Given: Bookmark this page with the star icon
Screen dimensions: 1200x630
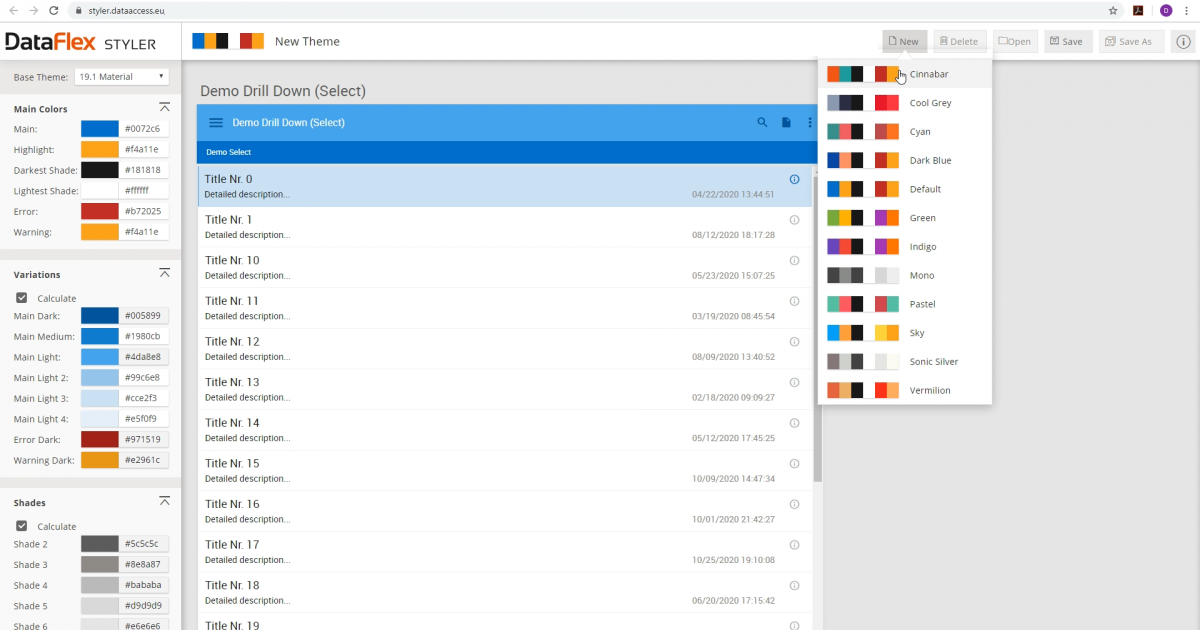Looking at the screenshot, I should tap(1113, 10).
